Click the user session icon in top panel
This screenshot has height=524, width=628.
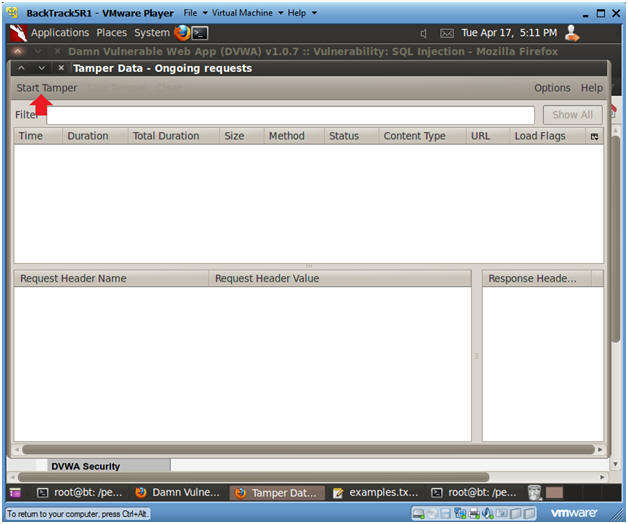pyautogui.click(x=572, y=33)
